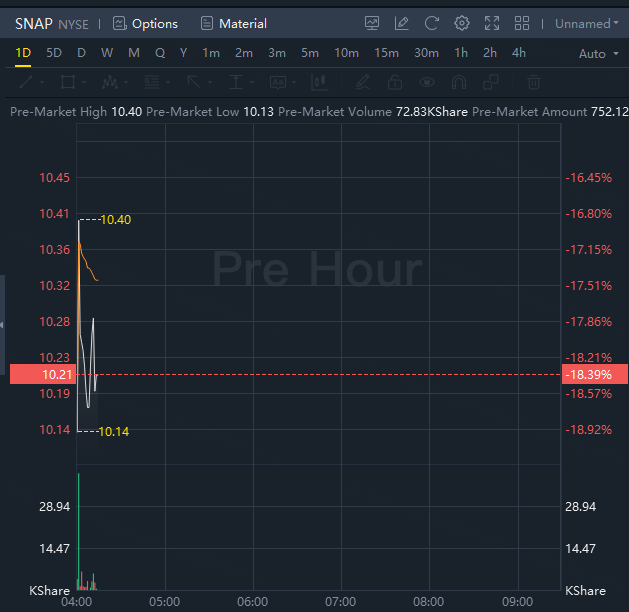Open the Material button

[234, 23]
